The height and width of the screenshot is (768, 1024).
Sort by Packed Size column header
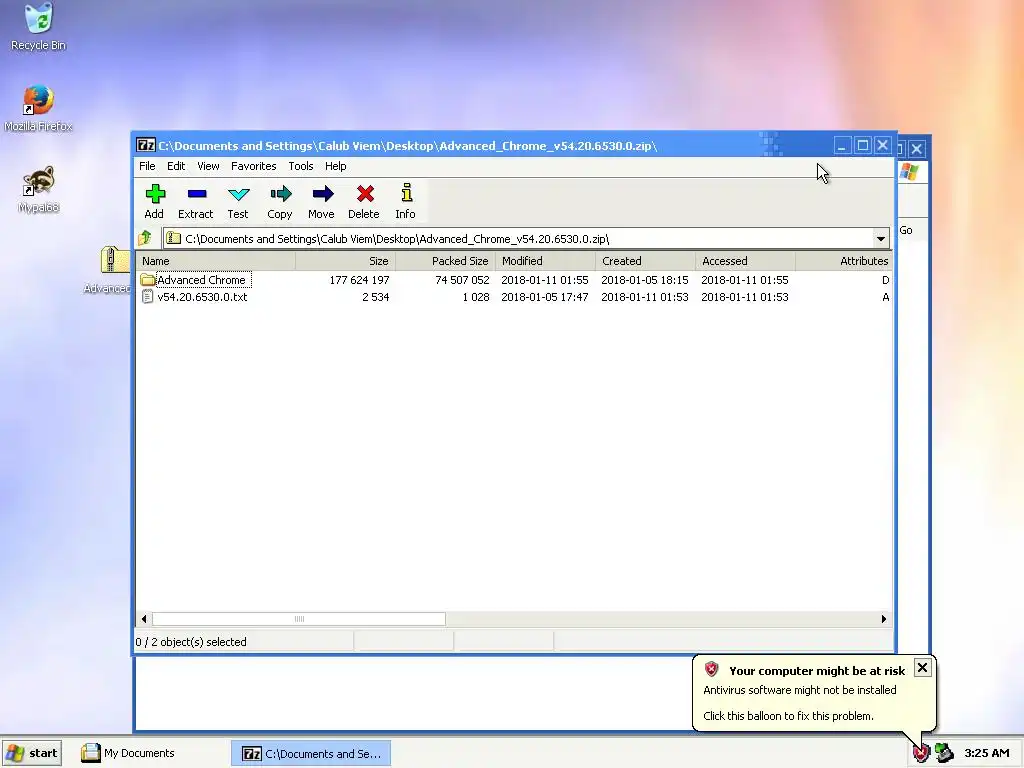pos(445,261)
